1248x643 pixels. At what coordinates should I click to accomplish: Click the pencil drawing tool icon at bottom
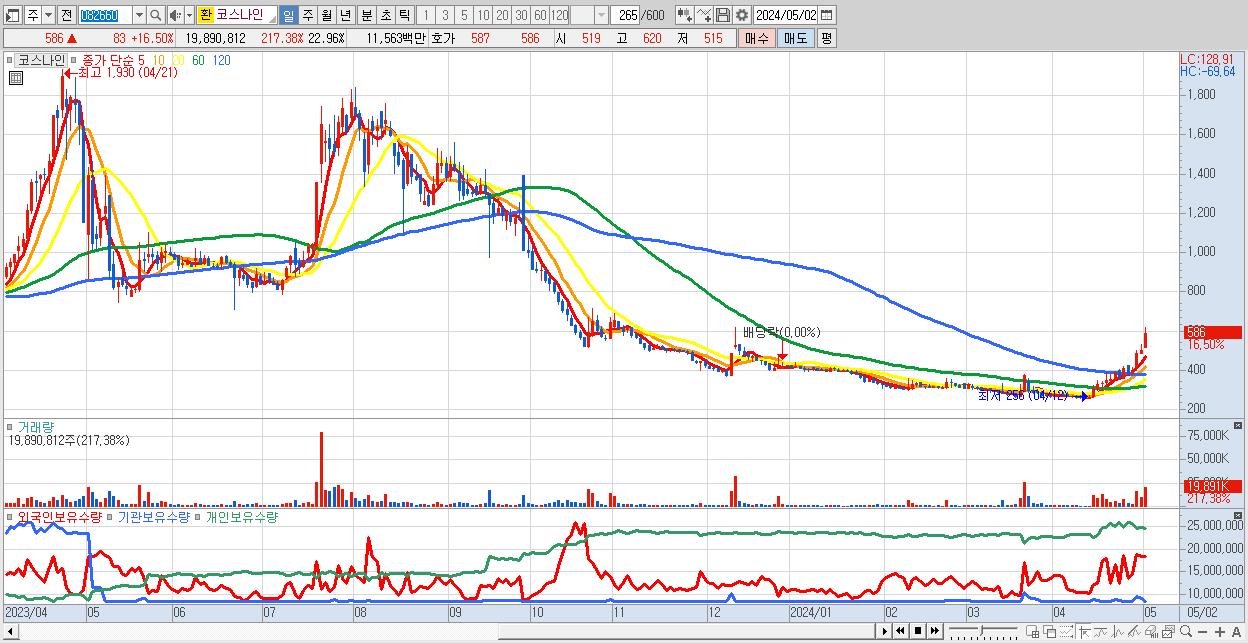(x=1135, y=632)
